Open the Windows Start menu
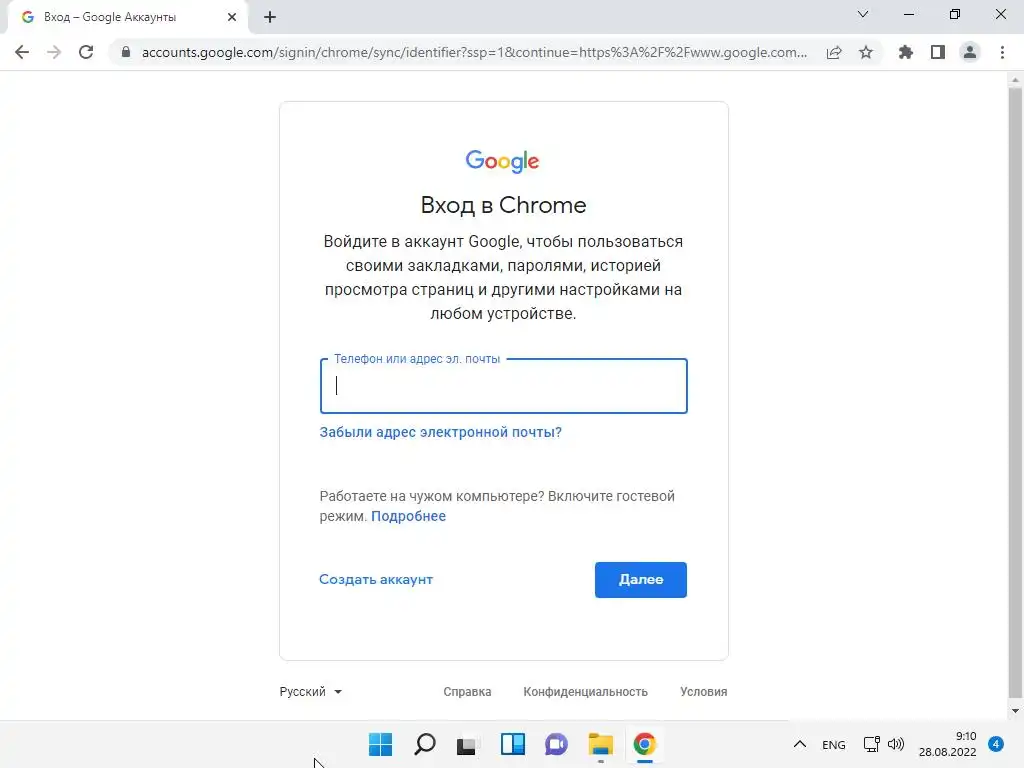The width and height of the screenshot is (1024, 768). coord(381,744)
